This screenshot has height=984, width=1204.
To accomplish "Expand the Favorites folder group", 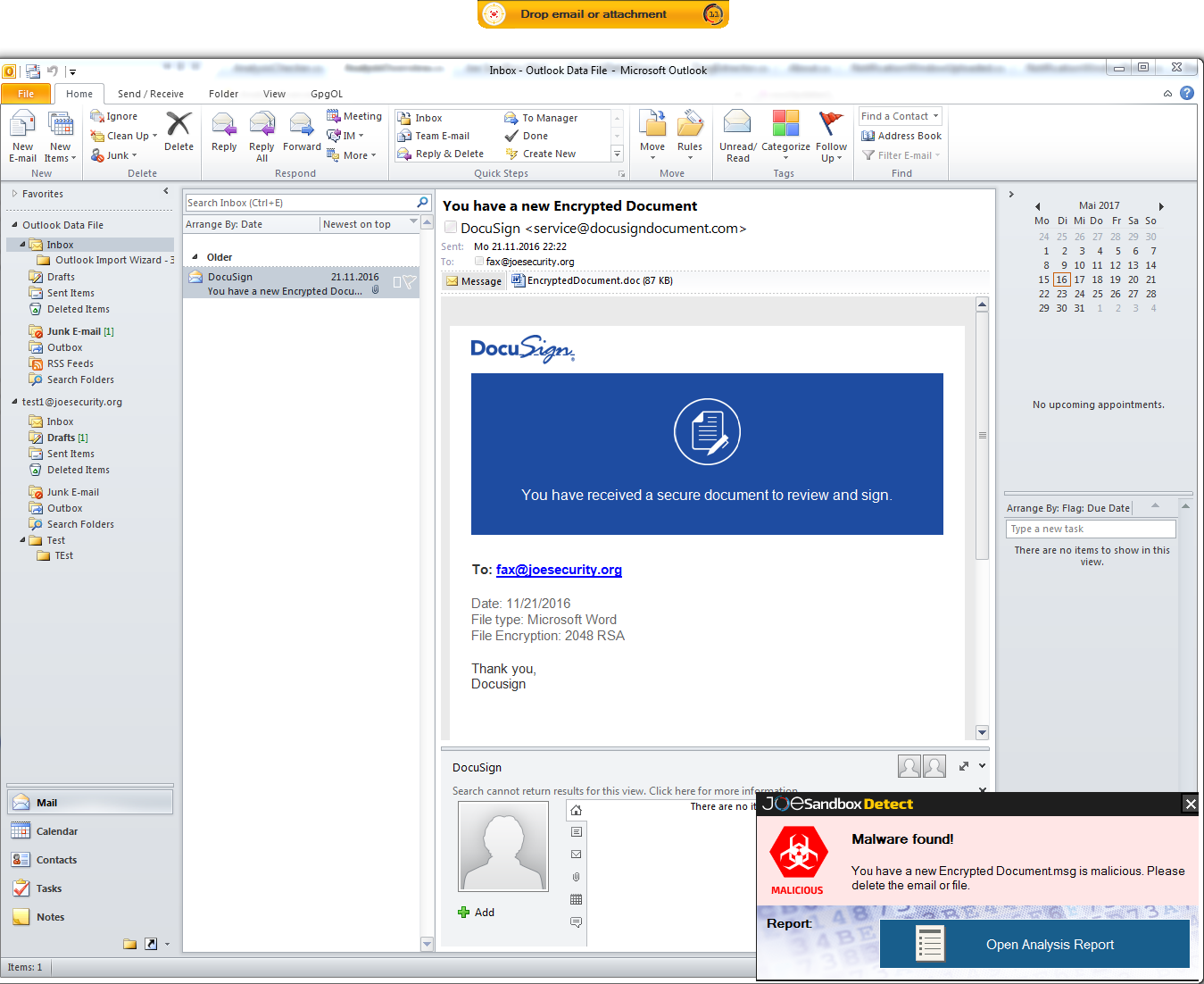I will (x=14, y=194).
